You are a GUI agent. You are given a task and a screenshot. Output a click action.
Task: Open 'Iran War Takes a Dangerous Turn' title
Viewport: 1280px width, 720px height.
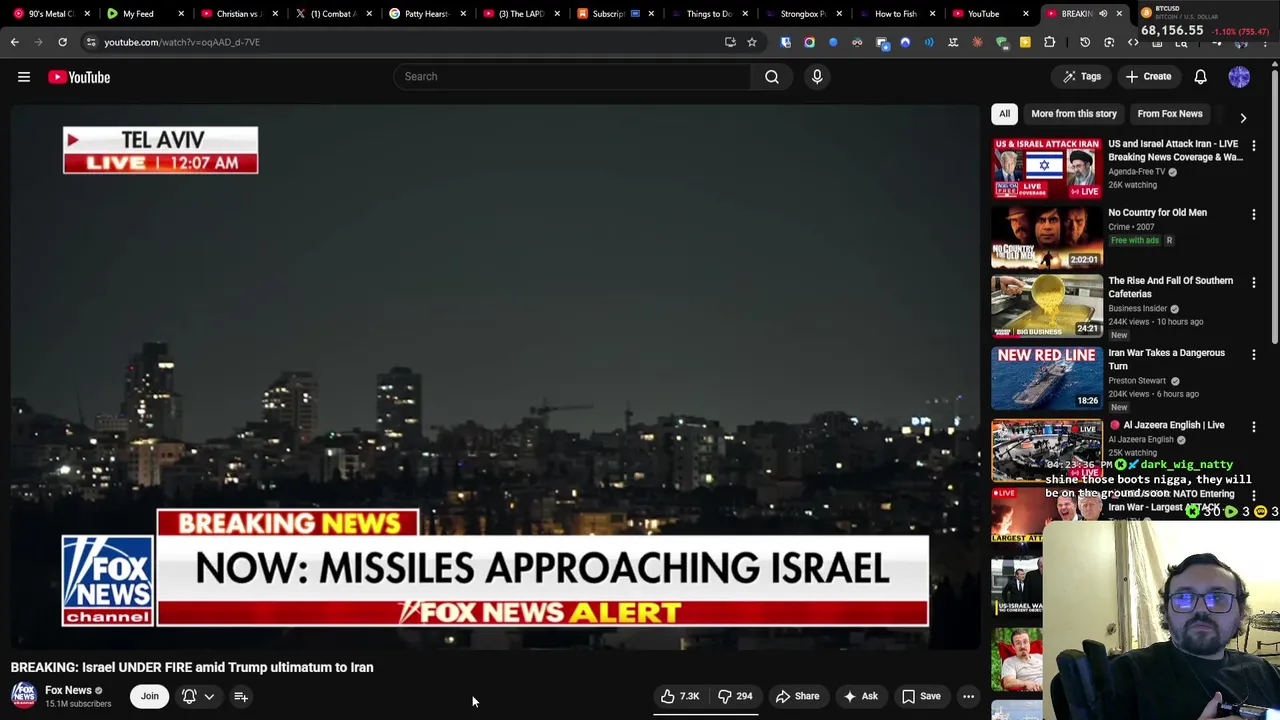pos(1166,359)
